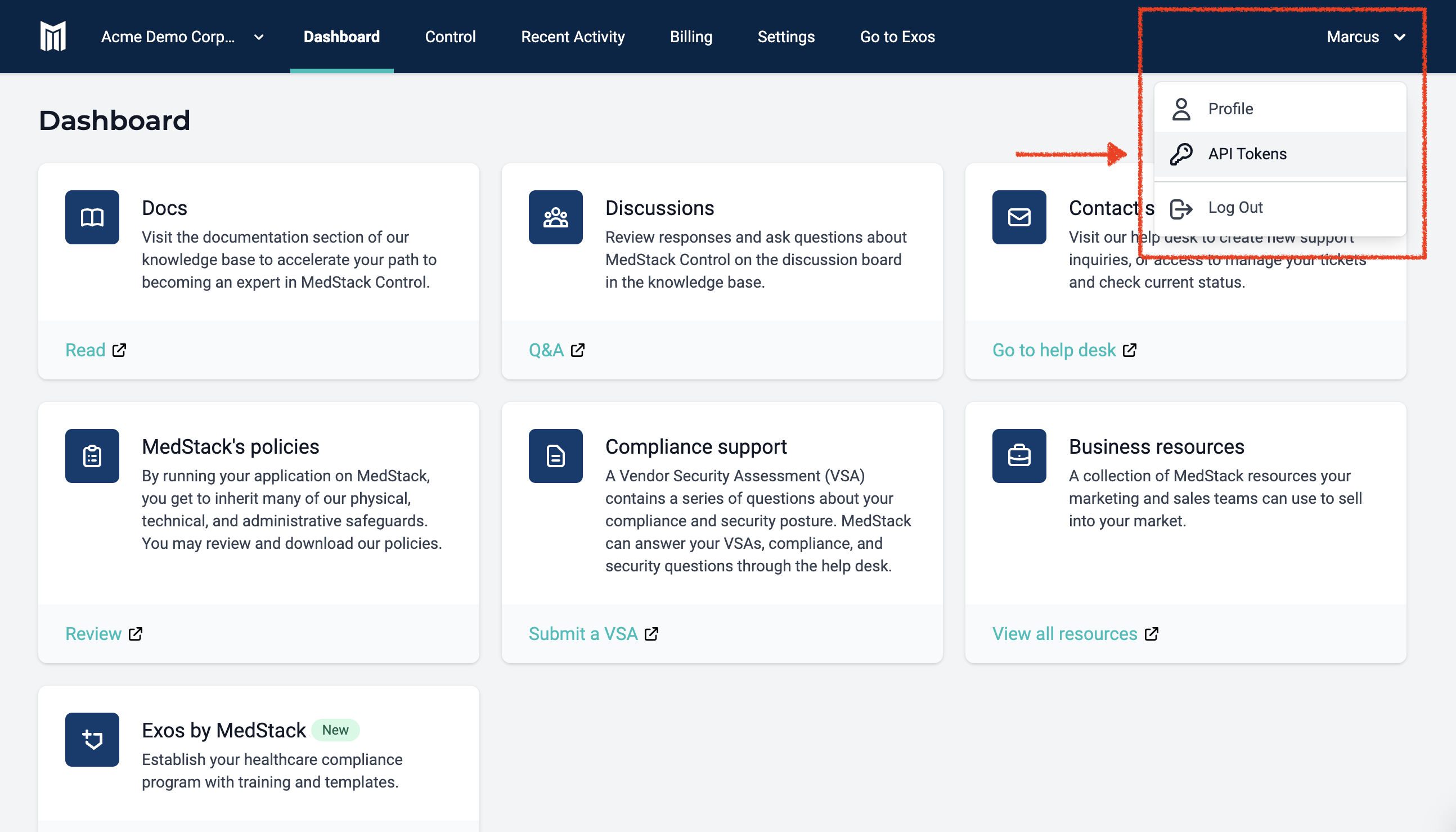Click the Dashboard page heading
The image size is (1456, 832).
click(x=114, y=120)
